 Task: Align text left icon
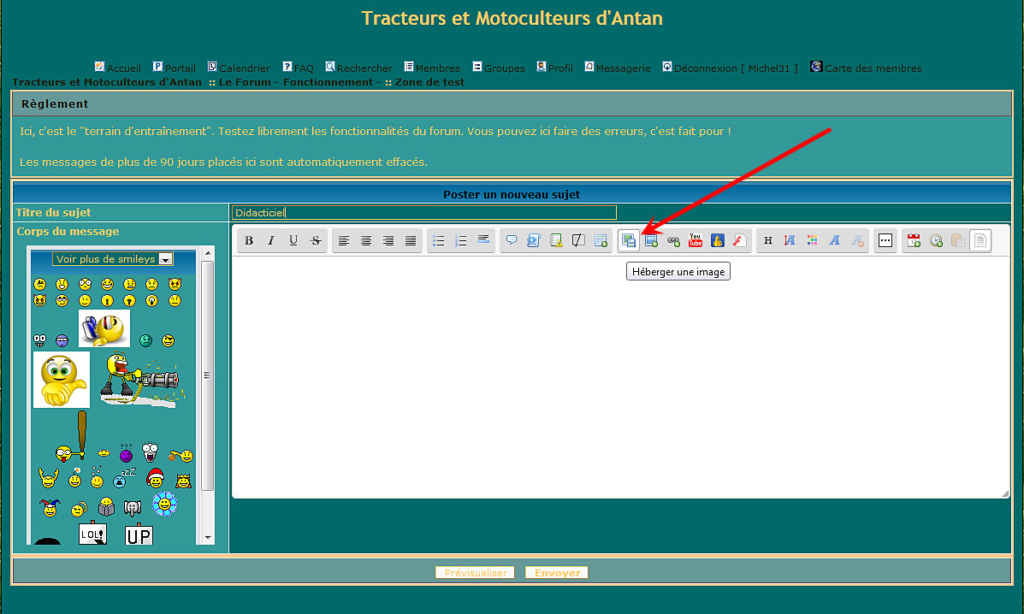coord(344,240)
